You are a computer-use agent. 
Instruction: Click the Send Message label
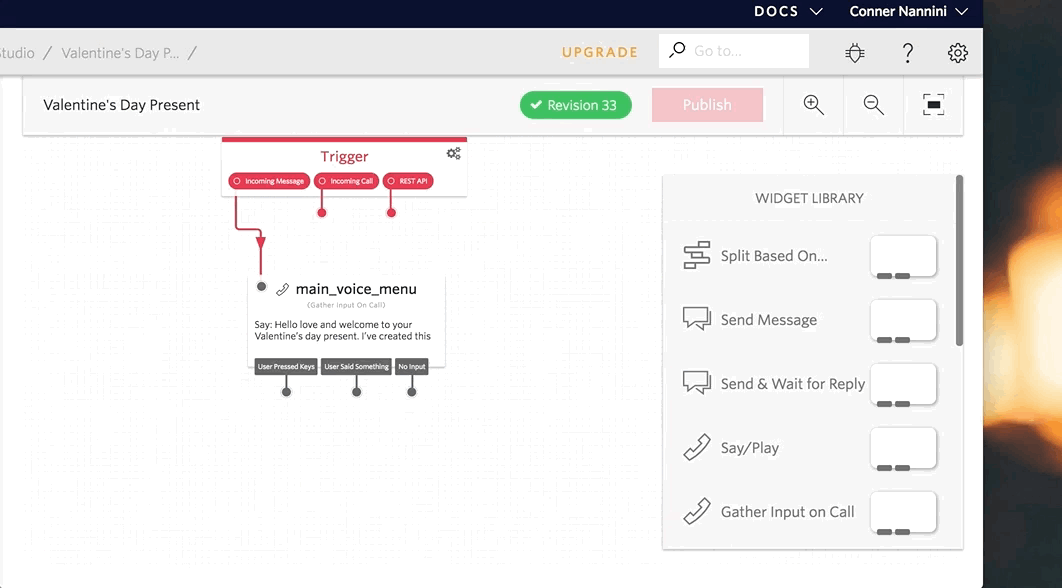tap(769, 320)
